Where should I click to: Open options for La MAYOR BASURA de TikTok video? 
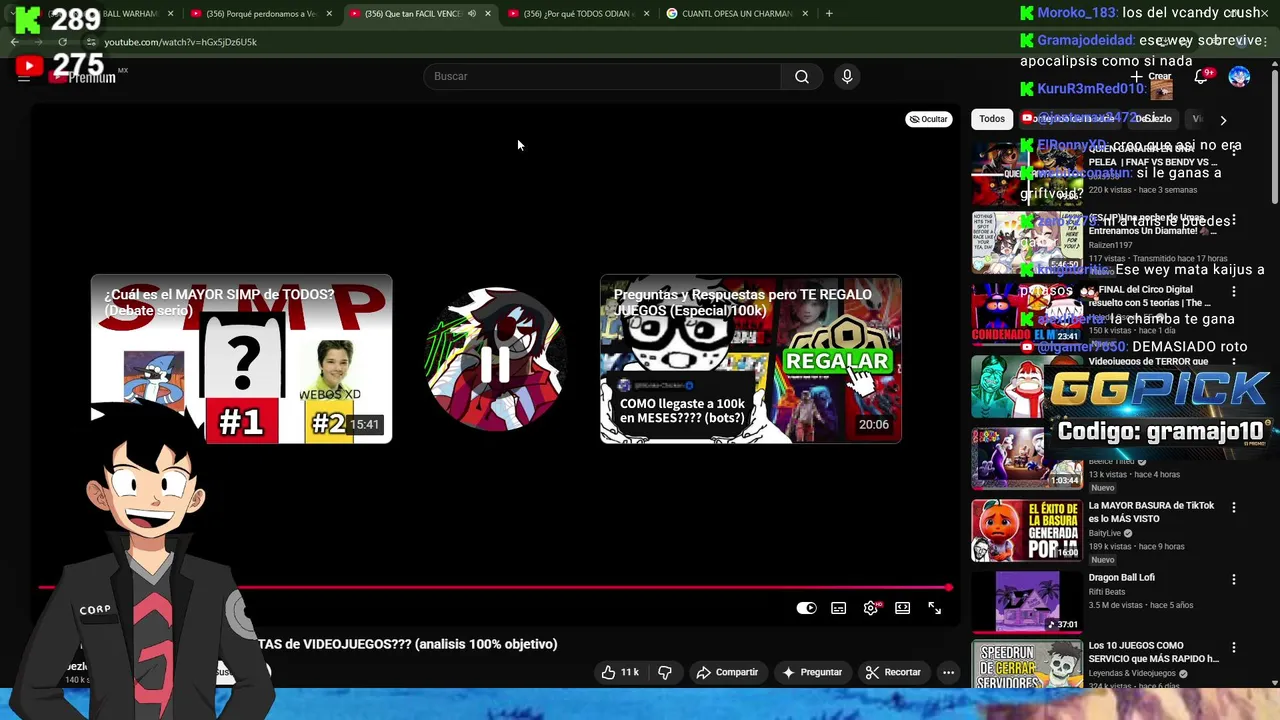point(1233,508)
